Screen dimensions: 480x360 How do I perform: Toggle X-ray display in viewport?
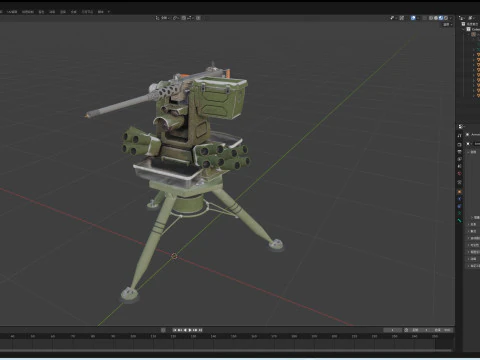point(425,18)
